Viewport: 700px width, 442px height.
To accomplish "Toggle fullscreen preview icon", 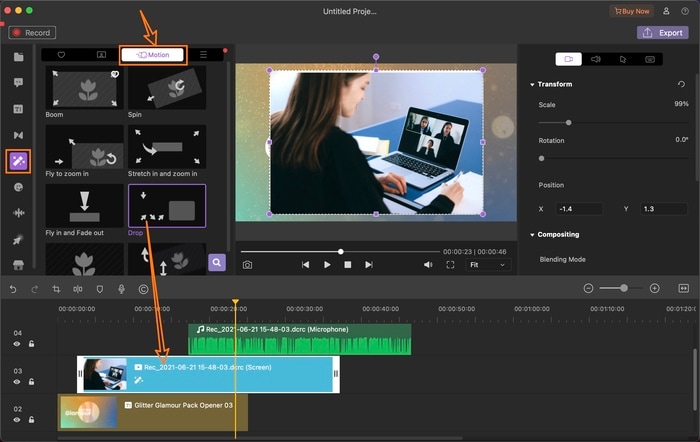I will point(450,265).
